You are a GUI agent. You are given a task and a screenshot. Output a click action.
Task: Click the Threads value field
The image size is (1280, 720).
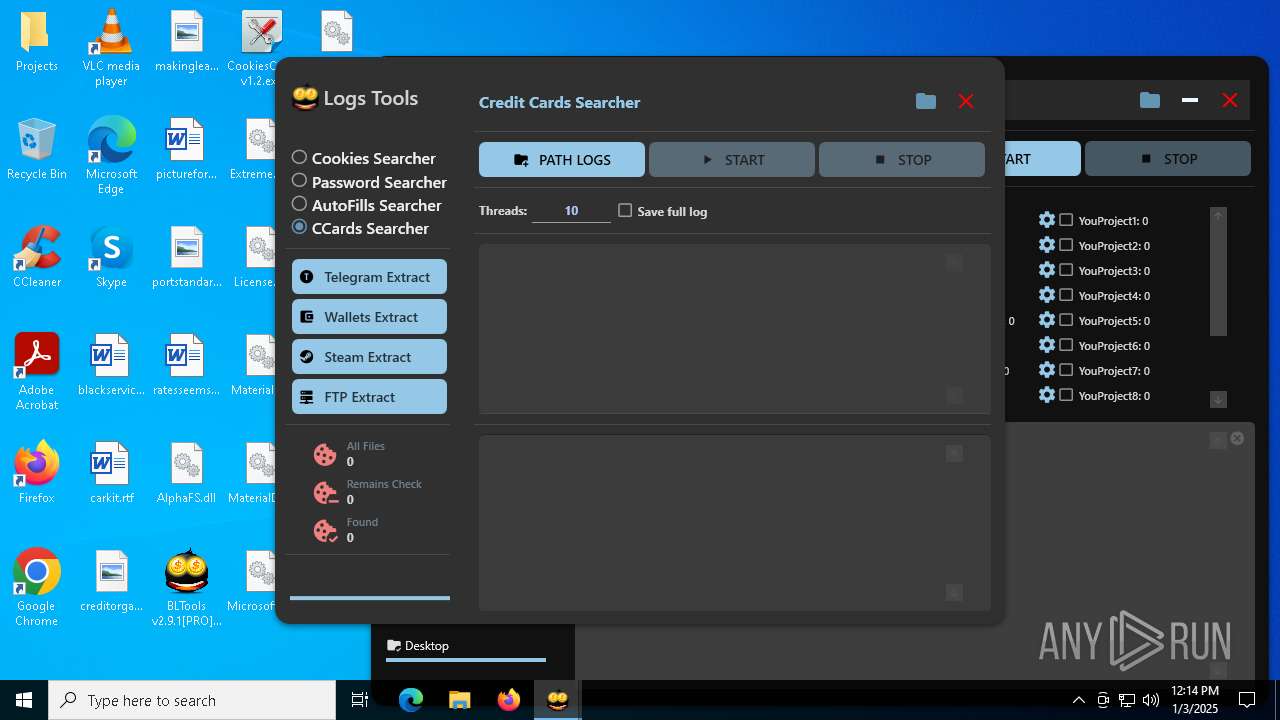point(571,211)
